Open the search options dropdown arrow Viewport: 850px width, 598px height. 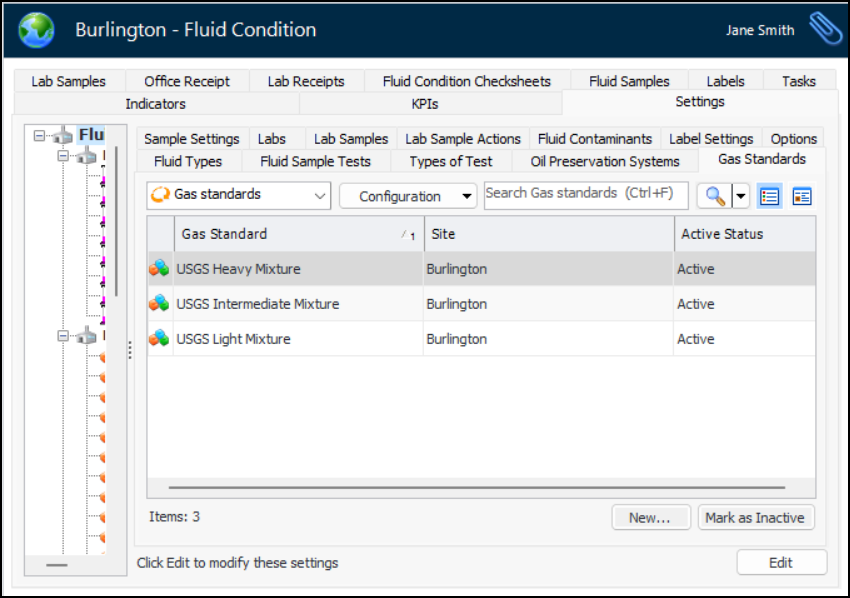tap(740, 196)
